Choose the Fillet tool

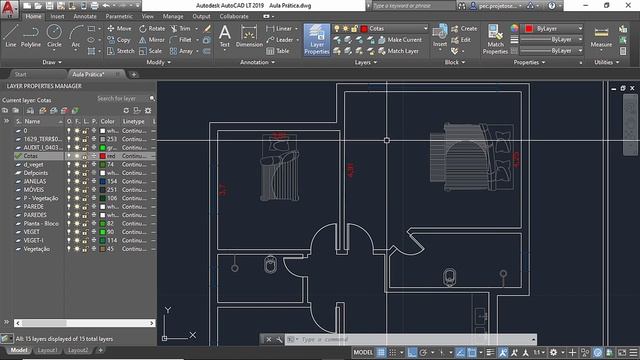click(180, 40)
